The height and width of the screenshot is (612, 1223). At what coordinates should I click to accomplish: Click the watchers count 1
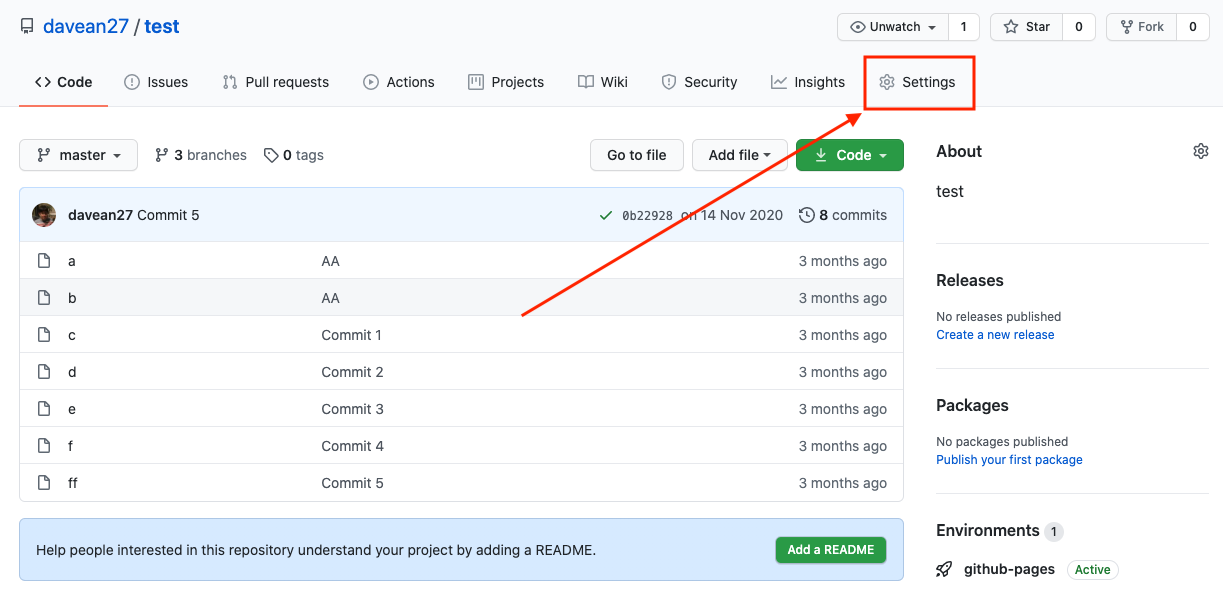(x=964, y=27)
